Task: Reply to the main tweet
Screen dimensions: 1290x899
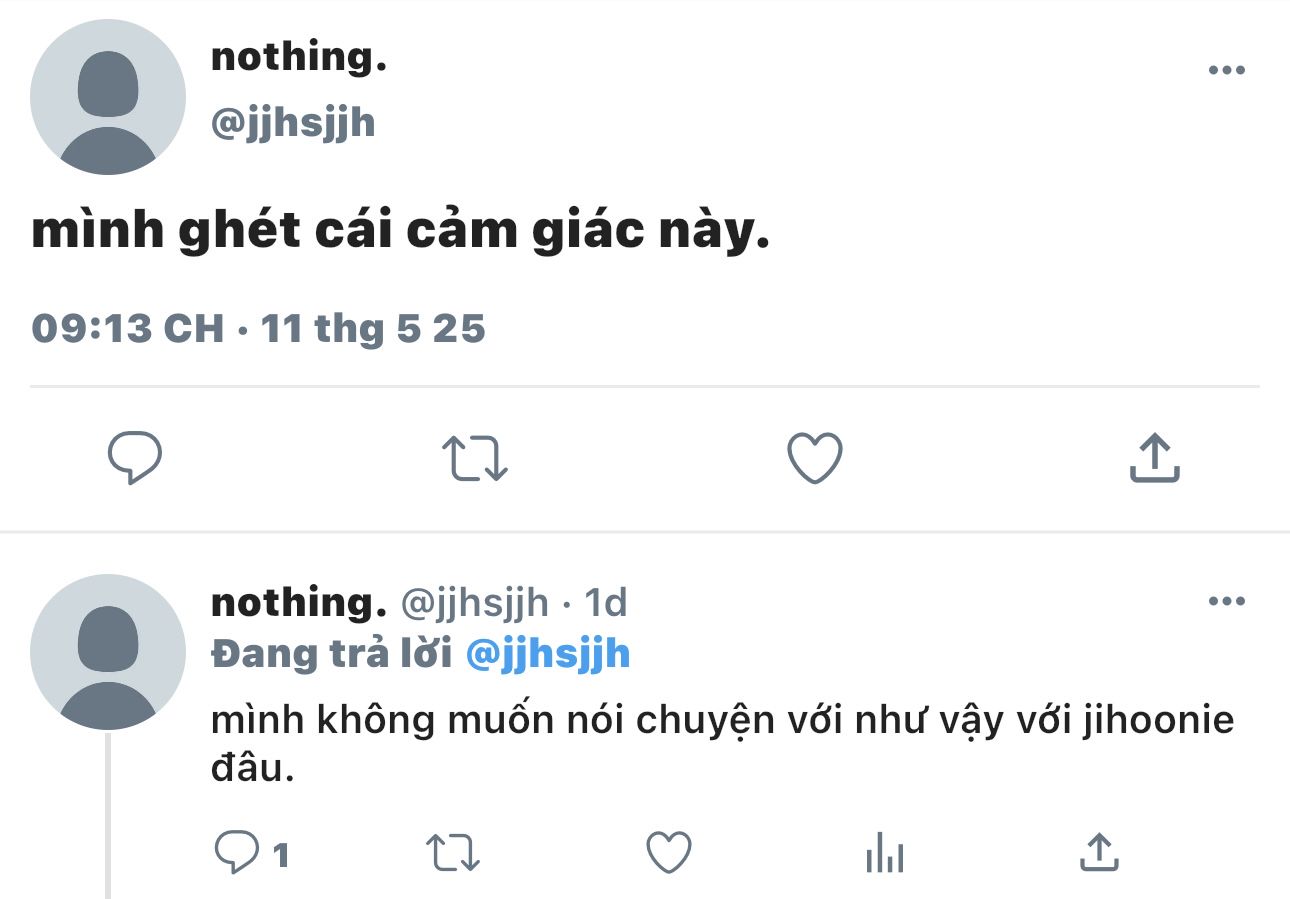Action: pos(134,459)
